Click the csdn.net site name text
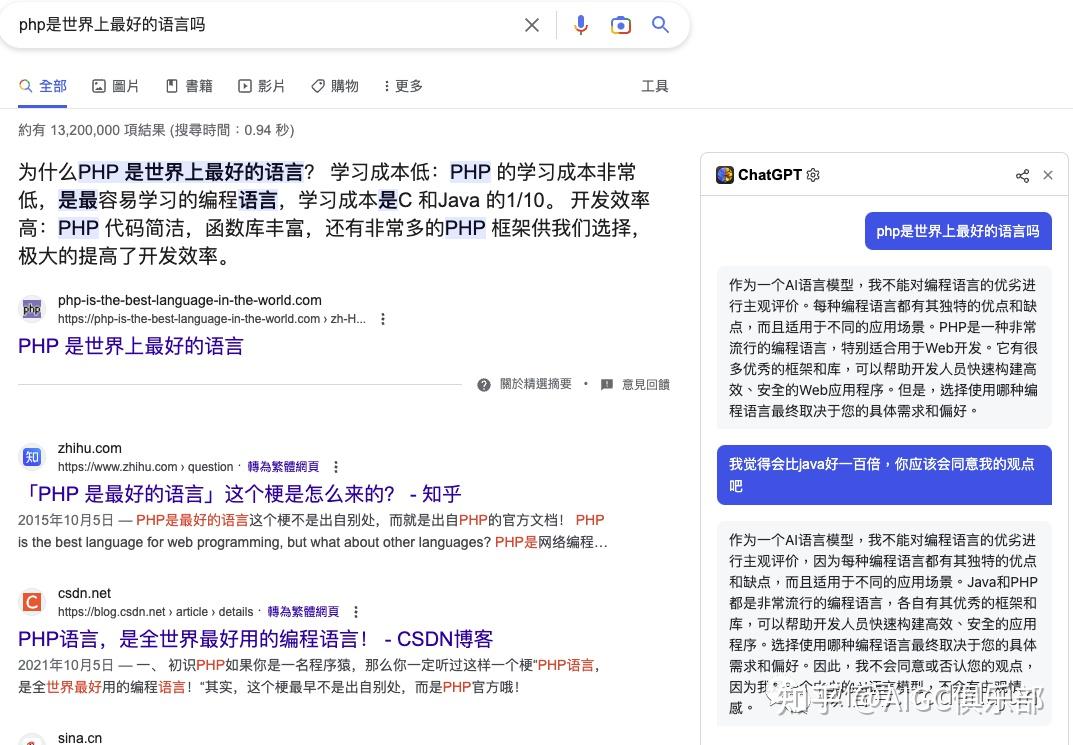The image size is (1073, 745). tap(84, 593)
